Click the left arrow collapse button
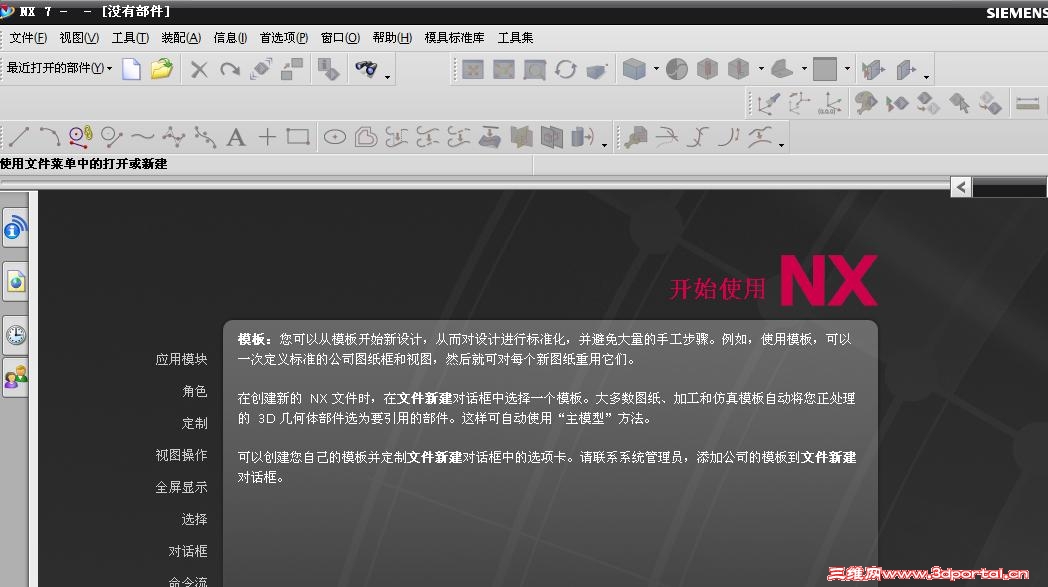The image size is (1048, 587). click(x=961, y=187)
